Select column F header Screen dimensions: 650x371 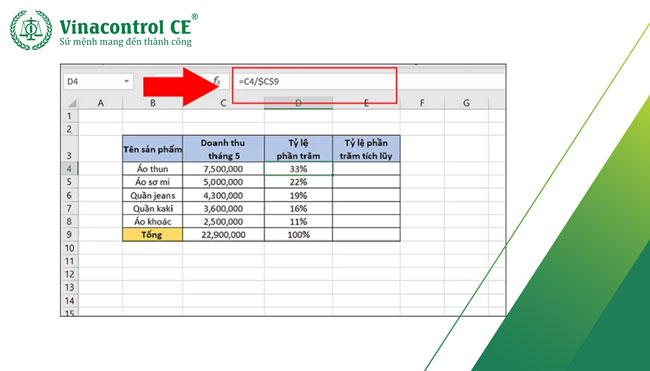[x=422, y=103]
